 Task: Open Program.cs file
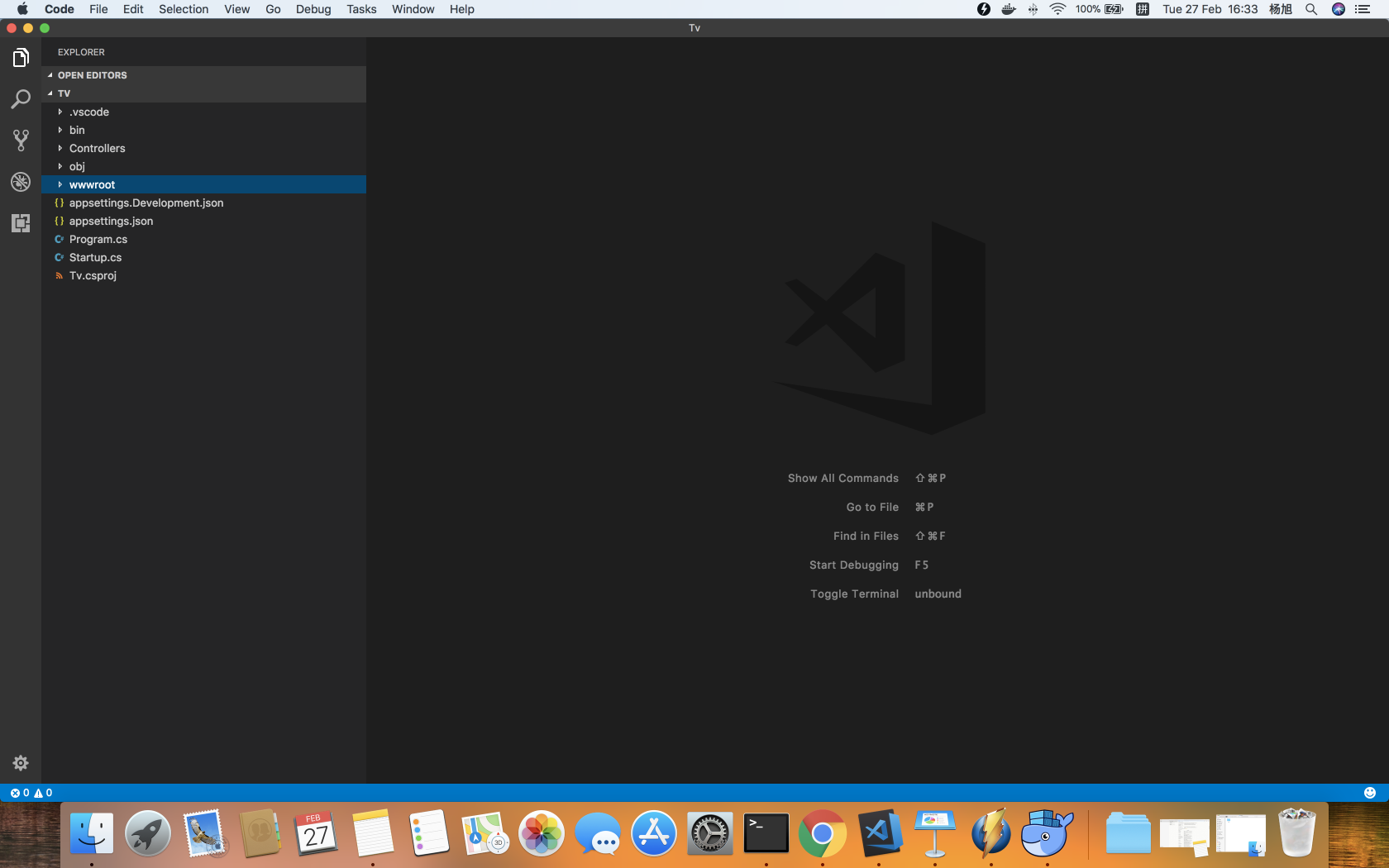click(203, 239)
